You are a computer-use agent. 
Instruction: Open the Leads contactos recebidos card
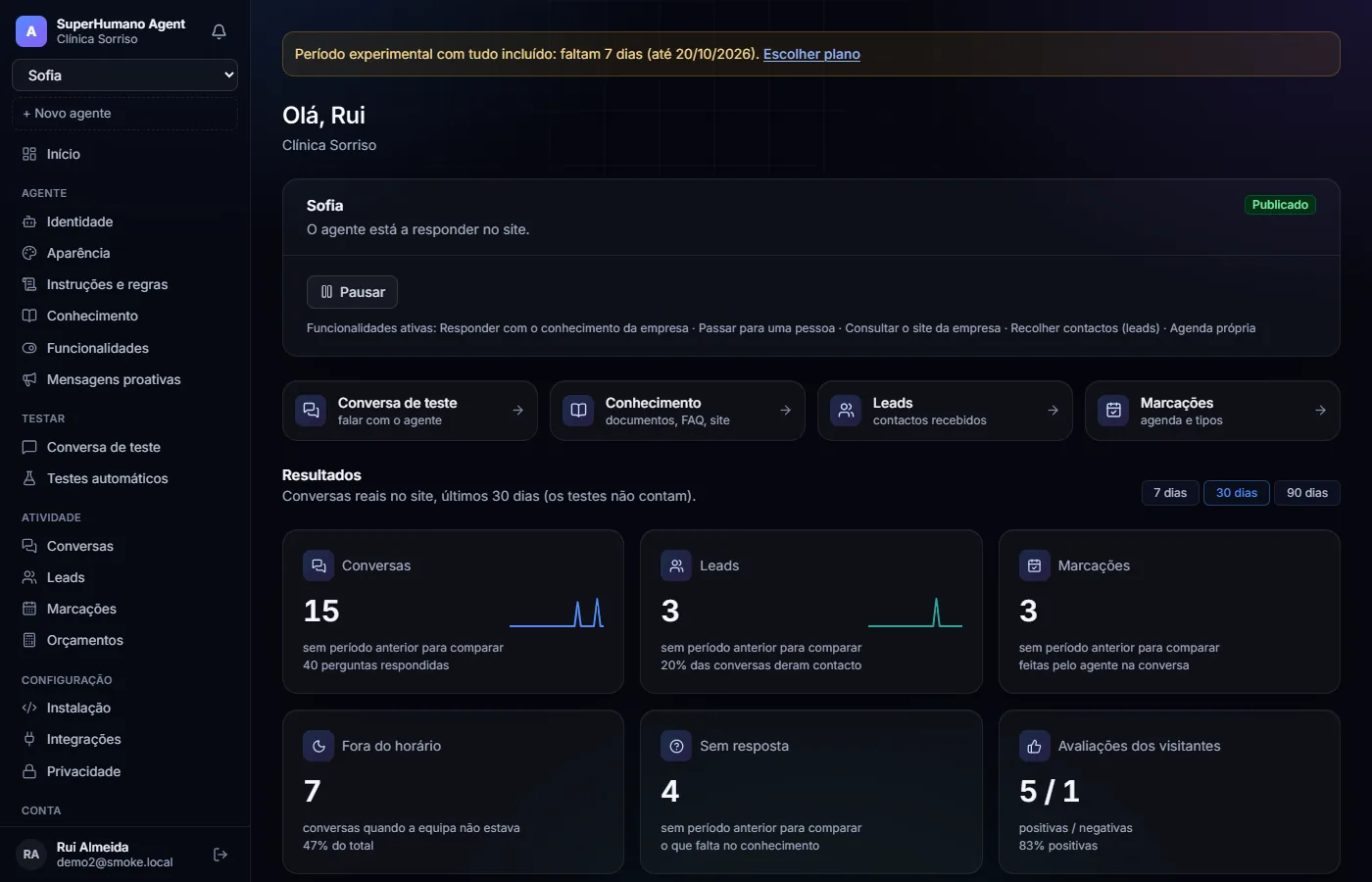coord(945,411)
